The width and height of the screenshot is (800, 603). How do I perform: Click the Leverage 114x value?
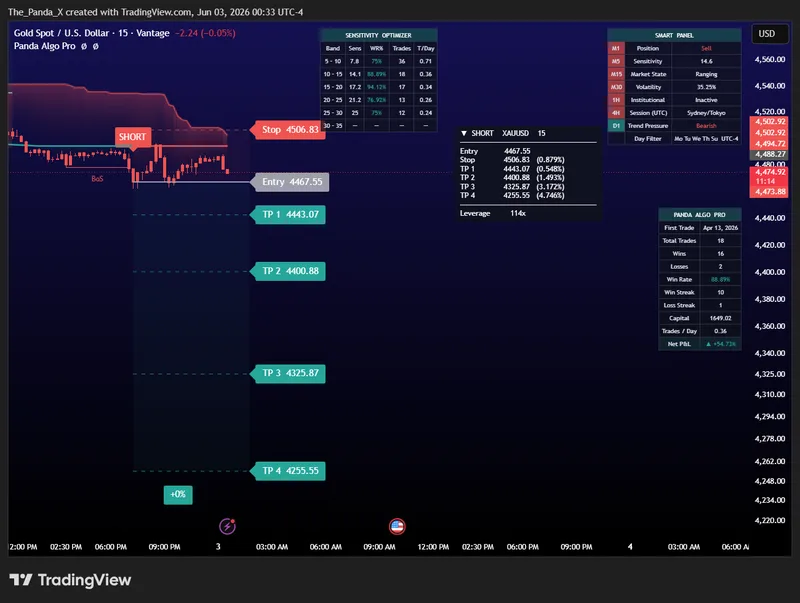(518, 213)
